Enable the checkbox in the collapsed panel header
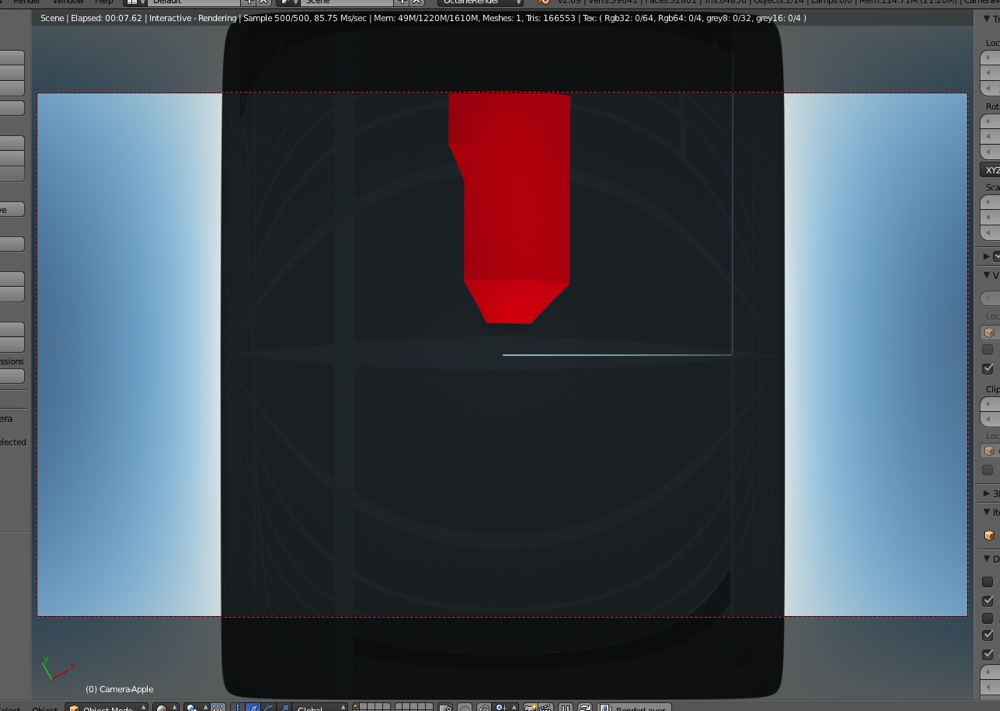This screenshot has height=711, width=1000. [x=996, y=256]
